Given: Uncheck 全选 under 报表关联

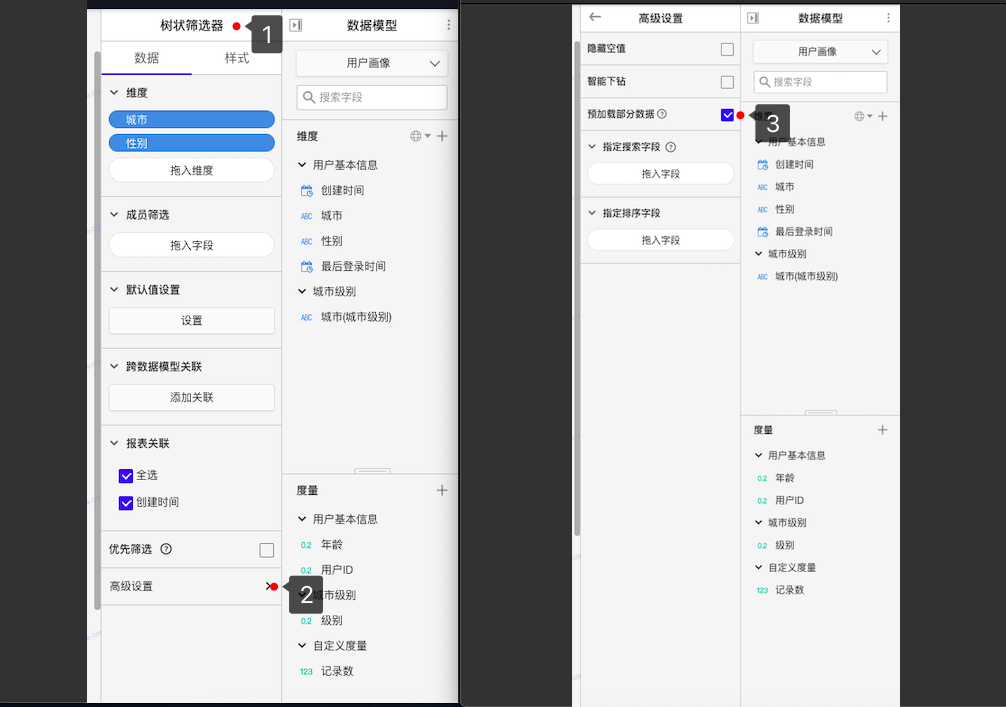Looking at the screenshot, I should (x=126, y=476).
